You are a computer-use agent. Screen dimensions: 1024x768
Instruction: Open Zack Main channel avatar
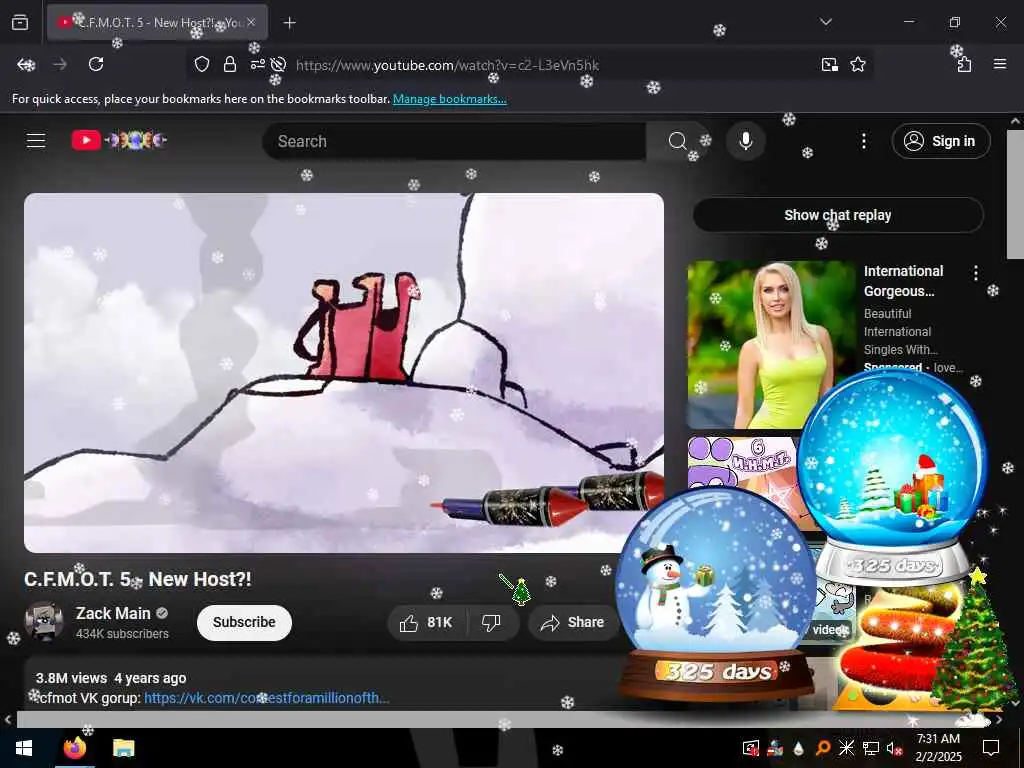coord(44,621)
